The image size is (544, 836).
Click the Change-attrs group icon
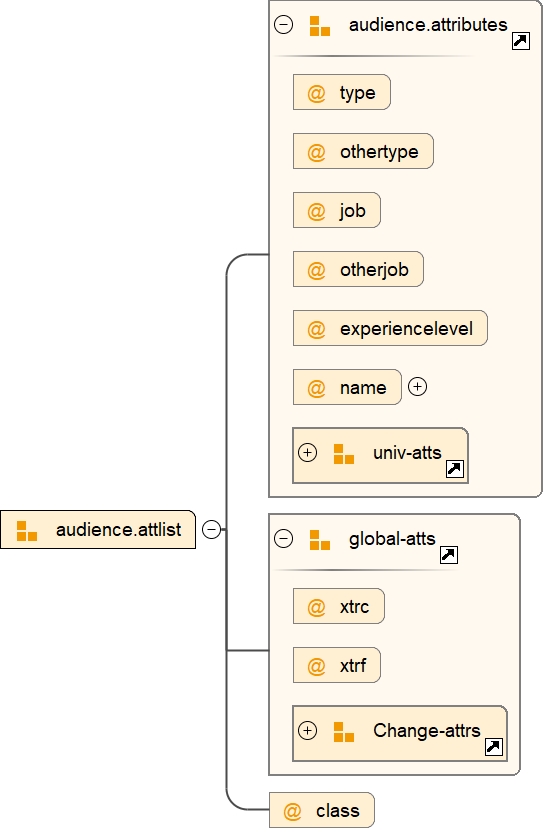coord(343,732)
